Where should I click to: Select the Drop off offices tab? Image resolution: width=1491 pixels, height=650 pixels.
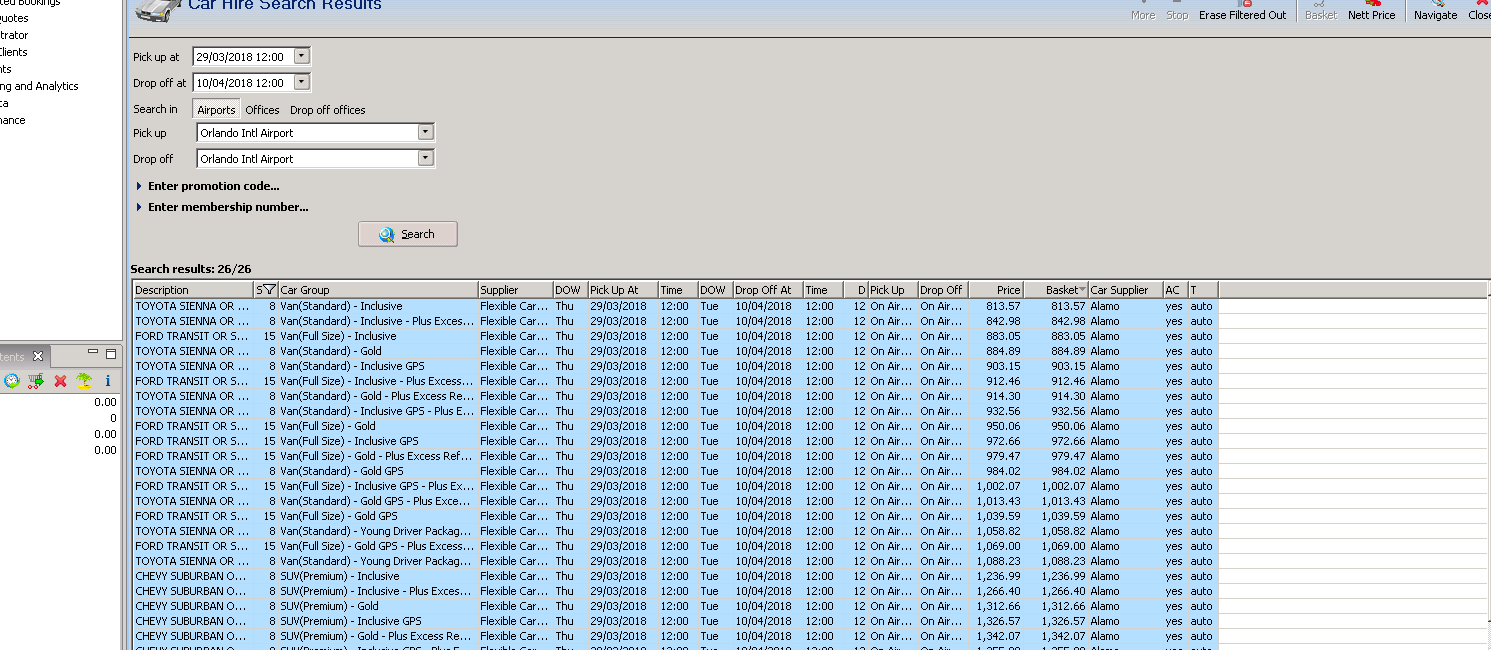[x=328, y=110]
